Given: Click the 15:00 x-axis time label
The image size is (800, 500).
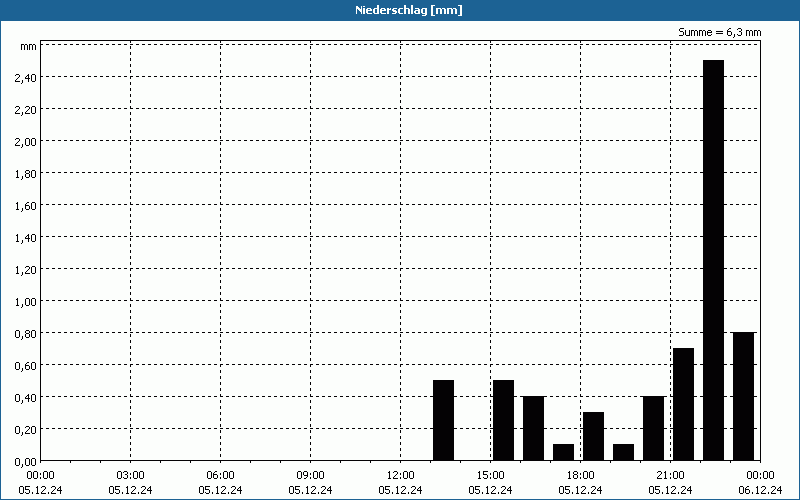Looking at the screenshot, I should point(490,476).
